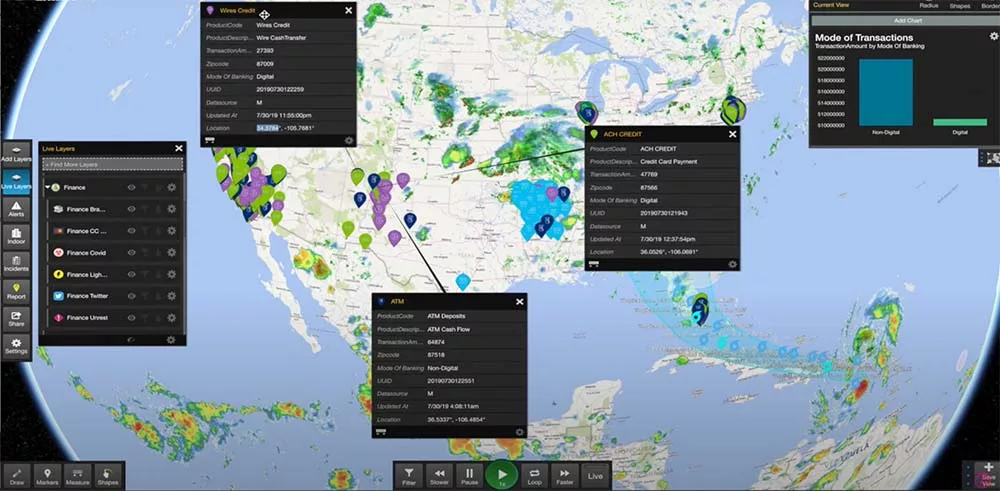Click the Digital green chart bar
This screenshot has width=1000, height=491.
(x=959, y=122)
